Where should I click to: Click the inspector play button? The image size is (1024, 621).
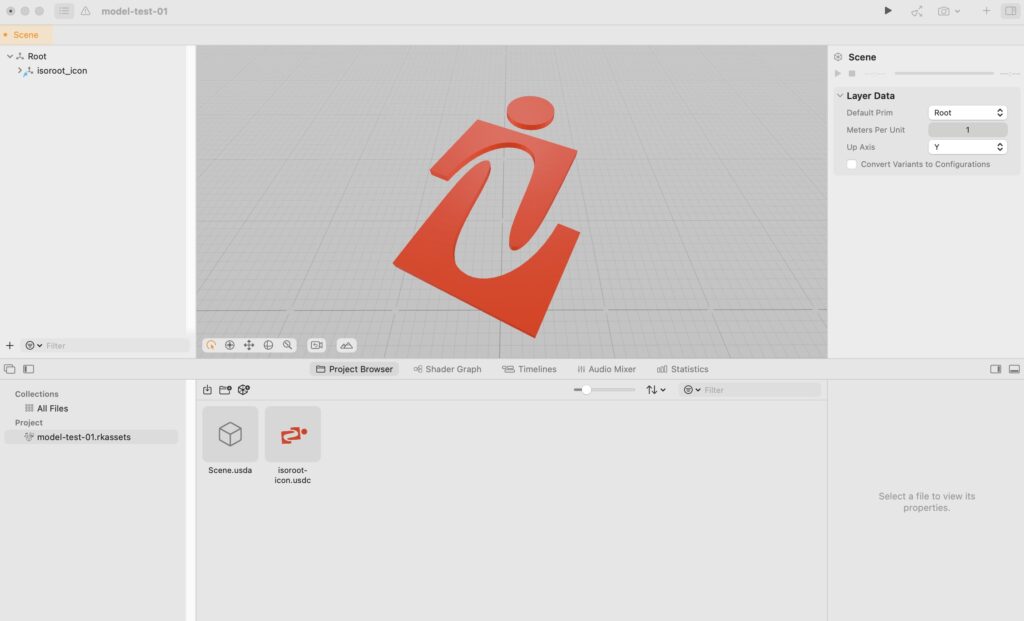click(x=838, y=73)
